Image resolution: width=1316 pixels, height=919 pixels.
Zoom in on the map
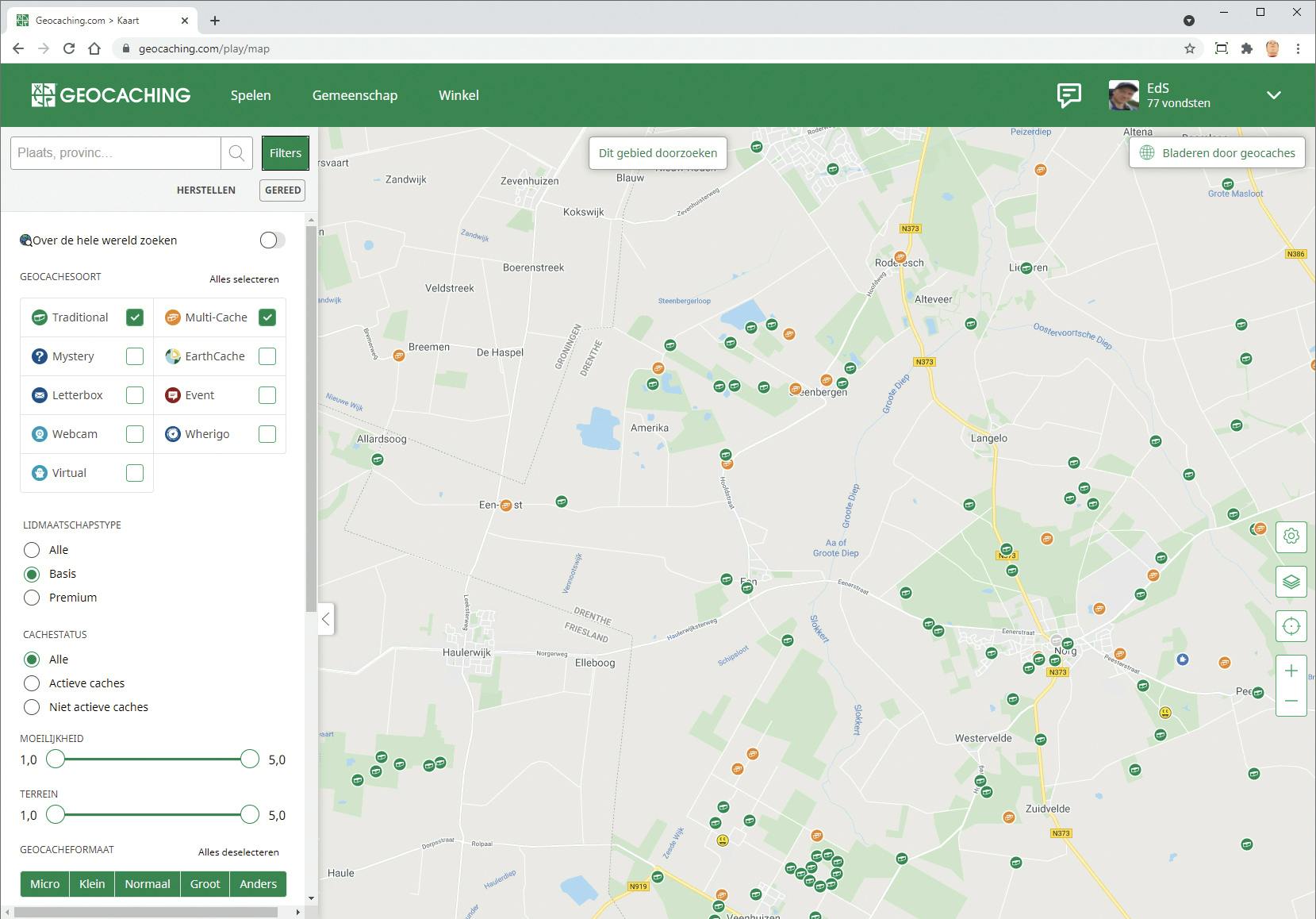pos(1291,671)
